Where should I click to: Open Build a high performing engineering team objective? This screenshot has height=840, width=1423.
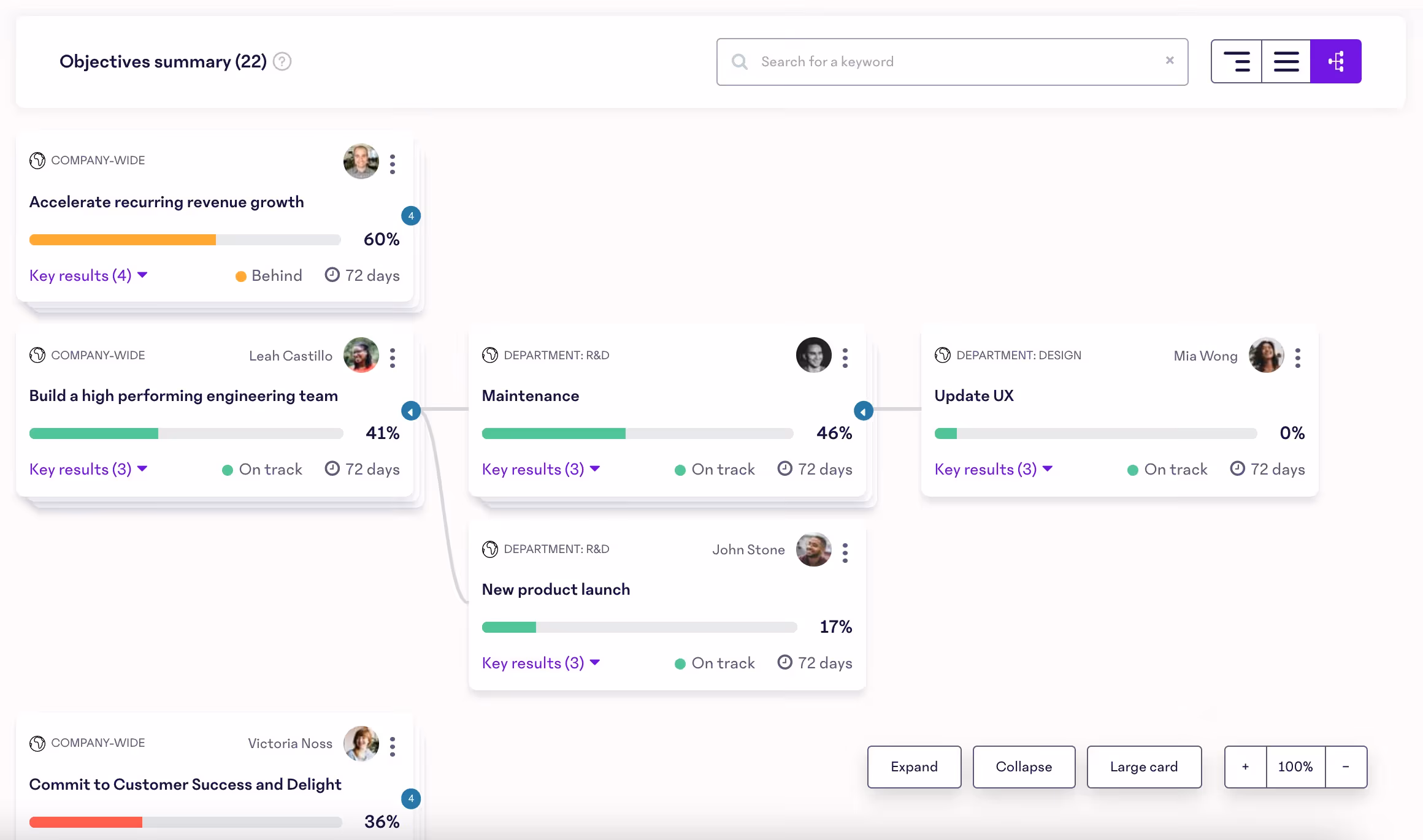point(183,395)
